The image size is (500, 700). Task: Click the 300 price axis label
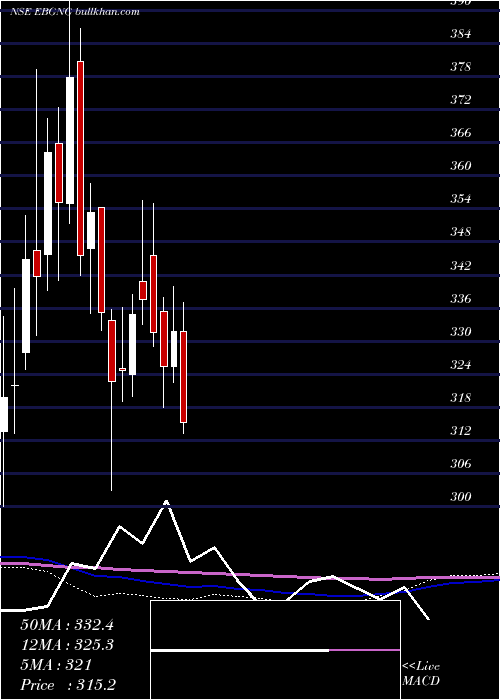(460, 496)
